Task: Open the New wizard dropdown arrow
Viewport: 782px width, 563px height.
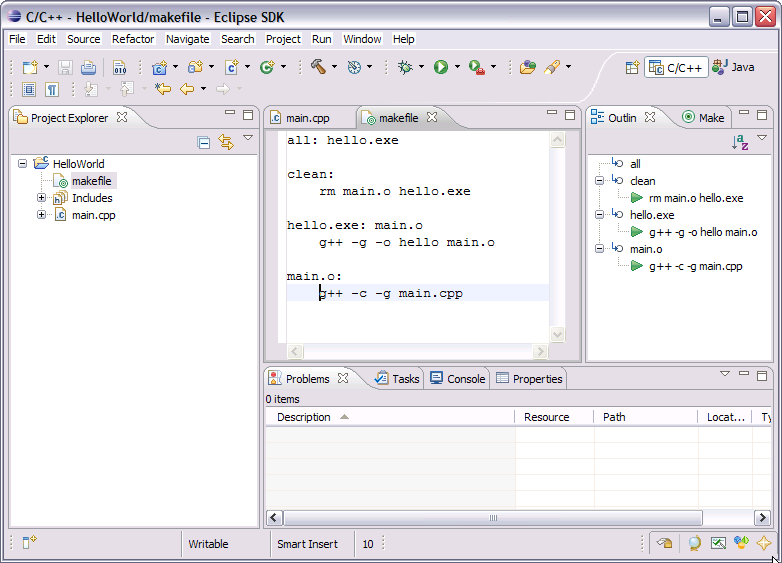Action: [46, 67]
